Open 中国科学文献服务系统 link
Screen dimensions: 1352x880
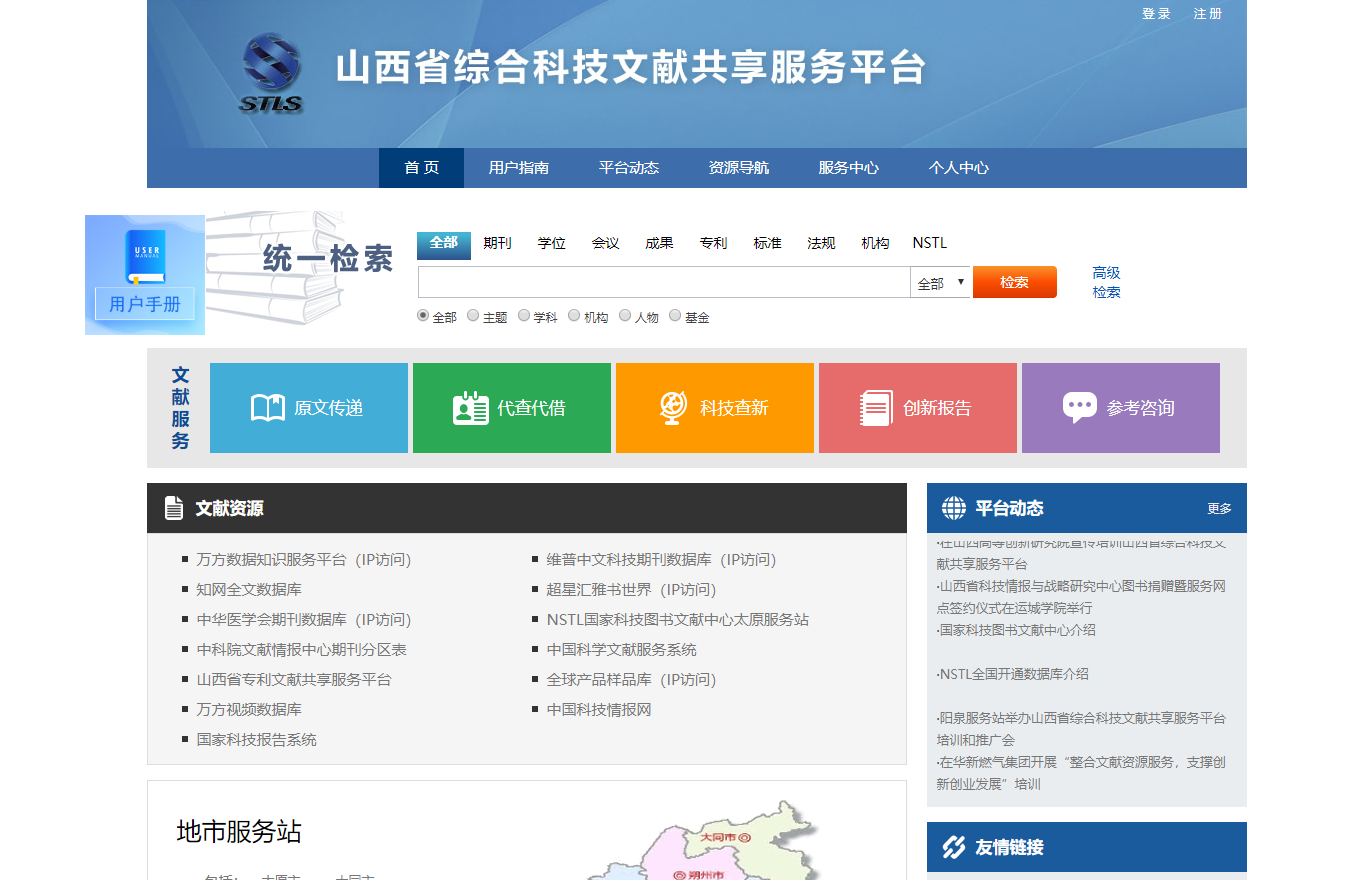coord(622,650)
